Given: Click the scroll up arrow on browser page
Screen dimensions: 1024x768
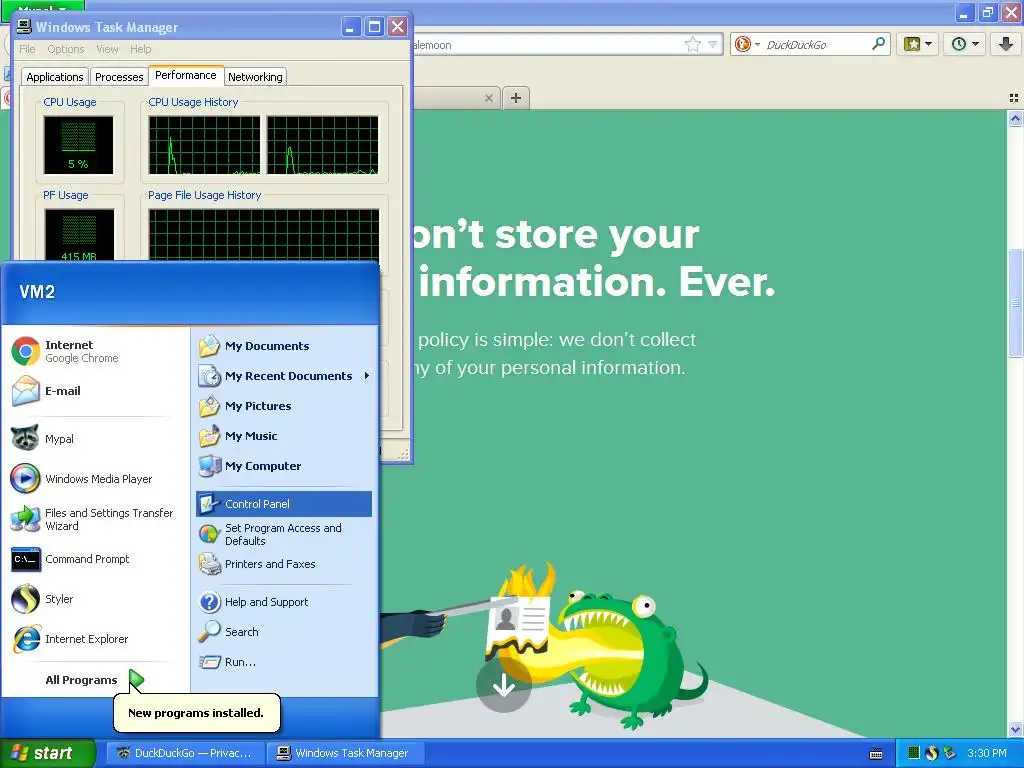Looking at the screenshot, I should coord(1015,118).
